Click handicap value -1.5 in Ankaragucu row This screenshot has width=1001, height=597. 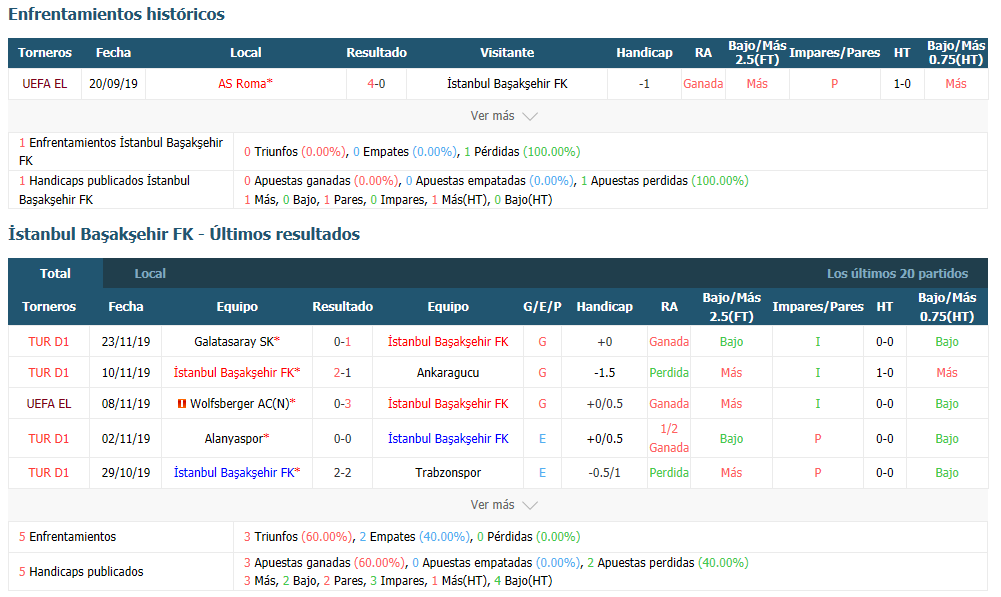tap(605, 373)
